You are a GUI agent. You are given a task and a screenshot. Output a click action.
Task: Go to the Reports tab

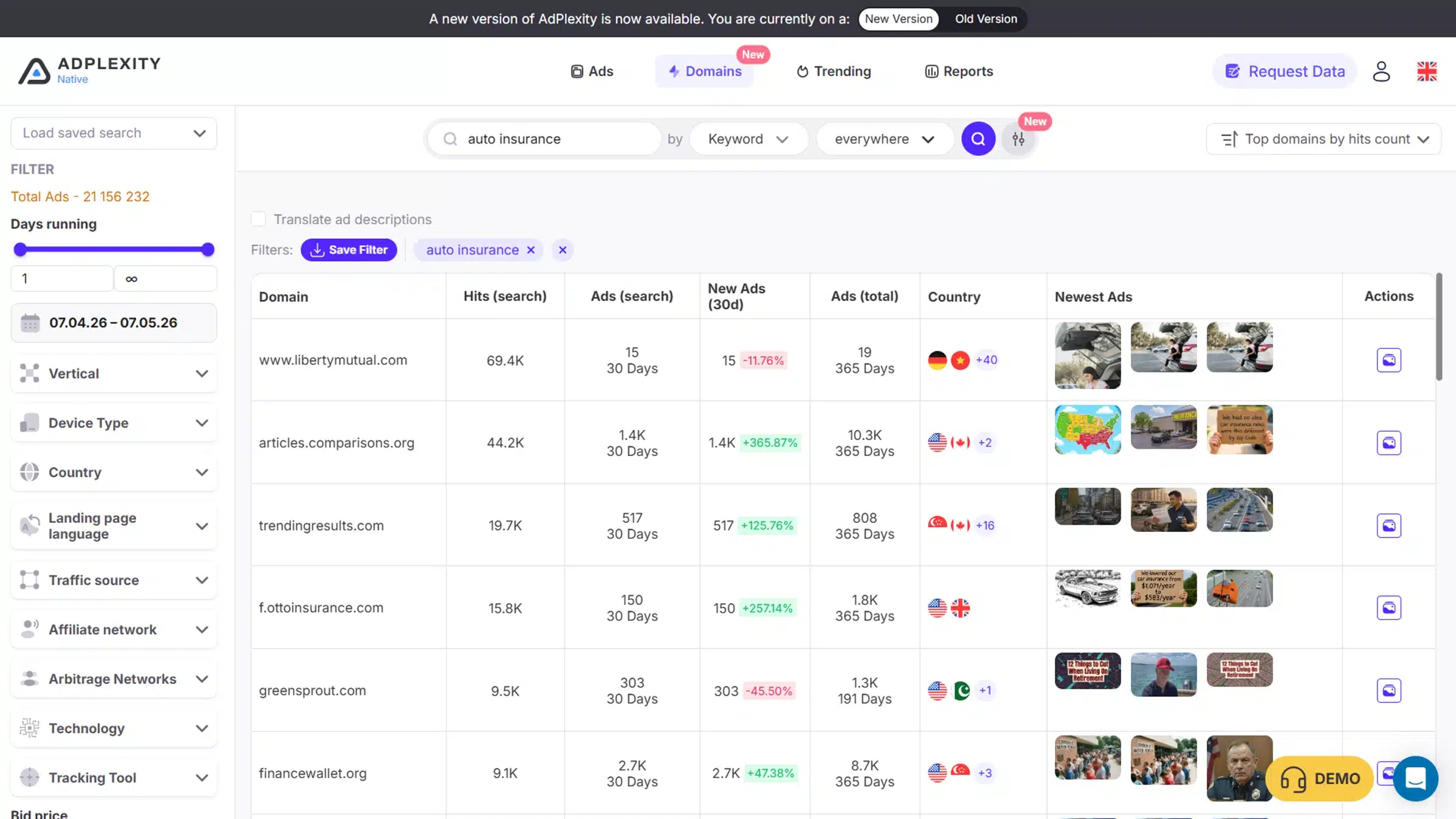pos(959,71)
